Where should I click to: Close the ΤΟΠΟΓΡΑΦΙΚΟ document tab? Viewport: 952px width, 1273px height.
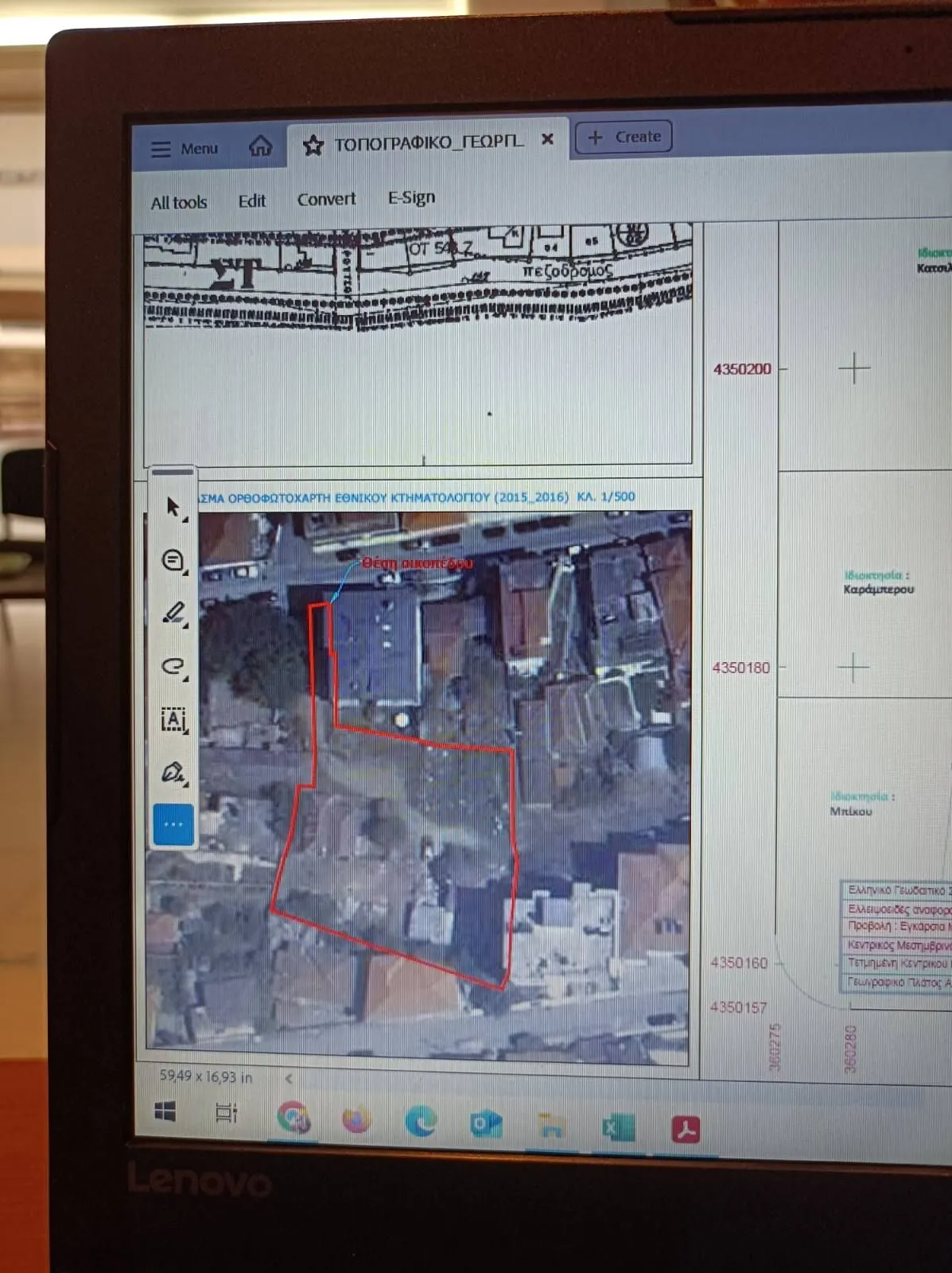point(547,139)
